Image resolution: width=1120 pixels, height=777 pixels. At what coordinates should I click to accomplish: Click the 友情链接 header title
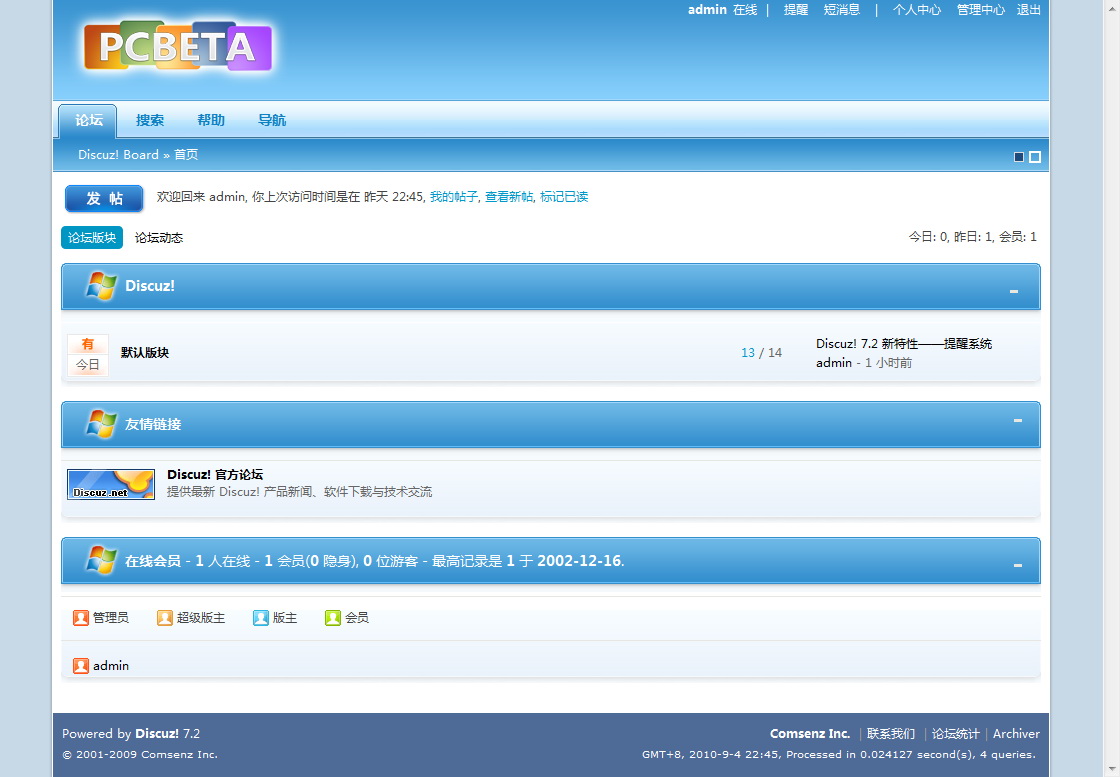tap(153, 424)
